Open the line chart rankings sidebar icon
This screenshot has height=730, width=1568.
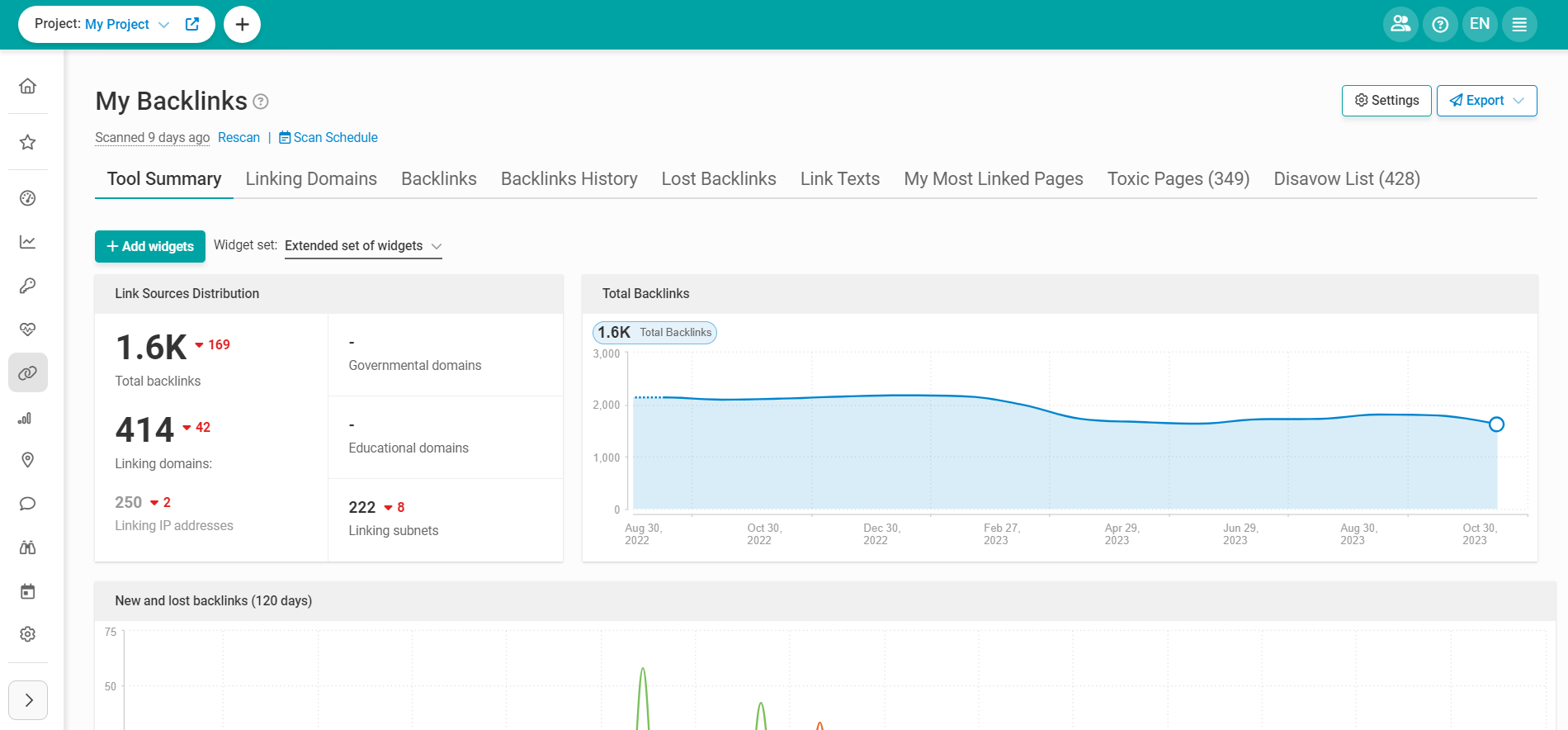coord(27,242)
